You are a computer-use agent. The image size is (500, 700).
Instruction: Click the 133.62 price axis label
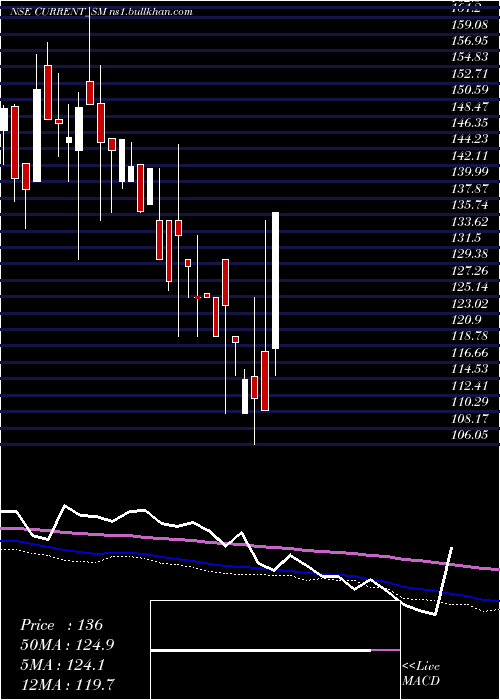470,221
